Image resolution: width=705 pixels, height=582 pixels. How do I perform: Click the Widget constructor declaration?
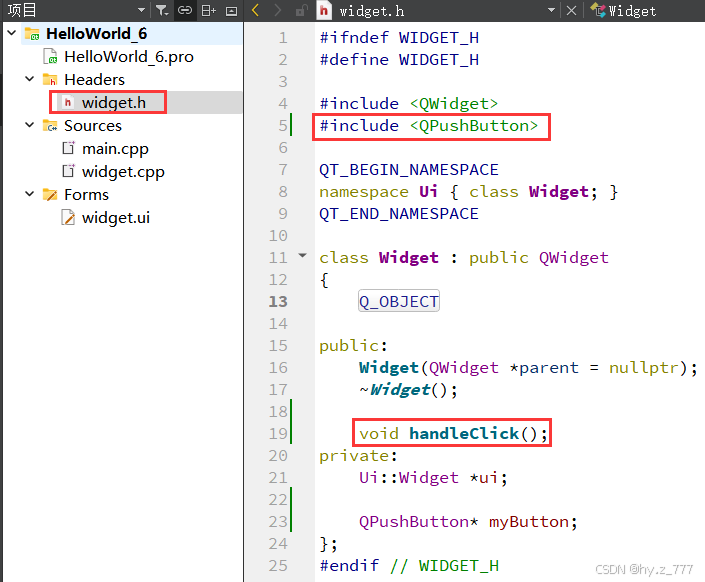click(528, 368)
